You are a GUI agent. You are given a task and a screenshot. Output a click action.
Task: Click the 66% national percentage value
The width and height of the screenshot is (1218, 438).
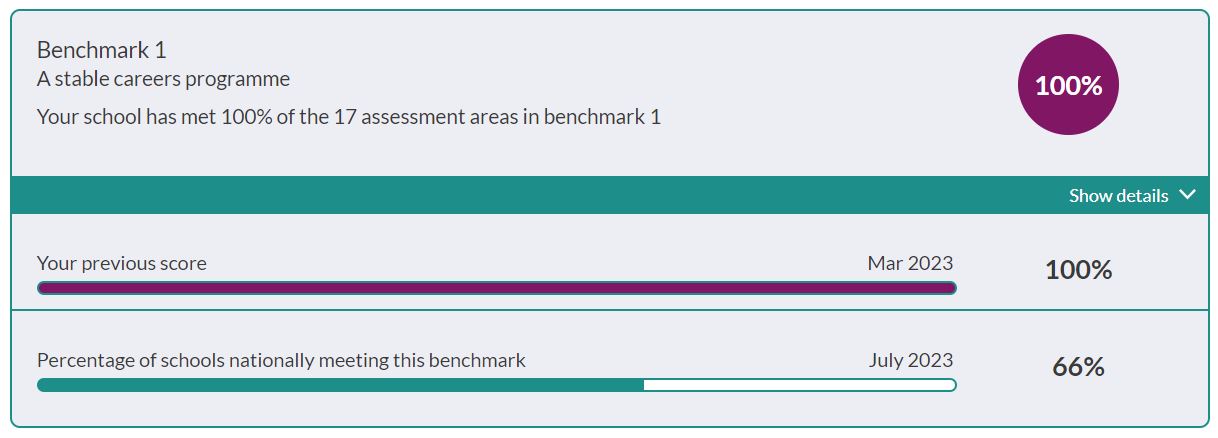click(x=1078, y=367)
